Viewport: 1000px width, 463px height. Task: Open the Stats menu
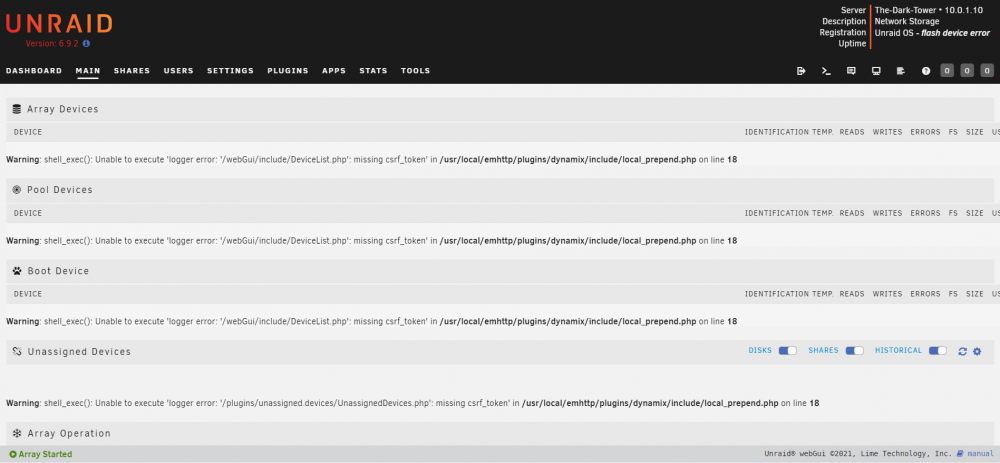(373, 71)
